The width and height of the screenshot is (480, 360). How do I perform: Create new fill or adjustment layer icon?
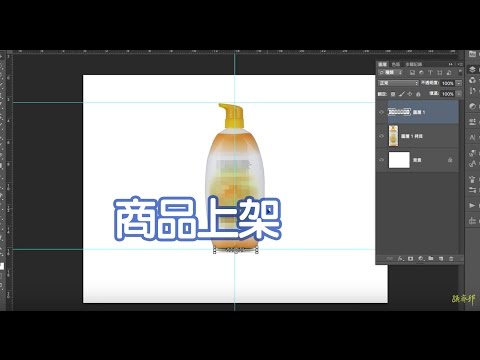421,258
